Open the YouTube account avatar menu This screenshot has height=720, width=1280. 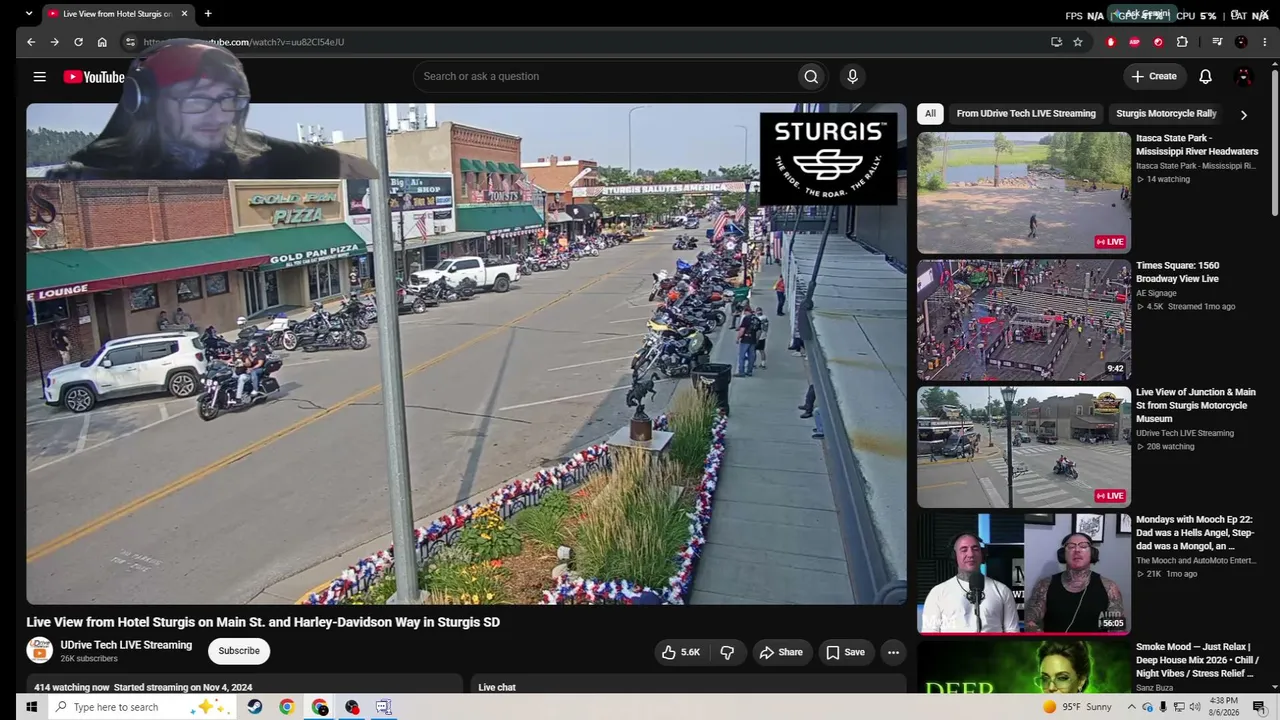pyautogui.click(x=1244, y=77)
